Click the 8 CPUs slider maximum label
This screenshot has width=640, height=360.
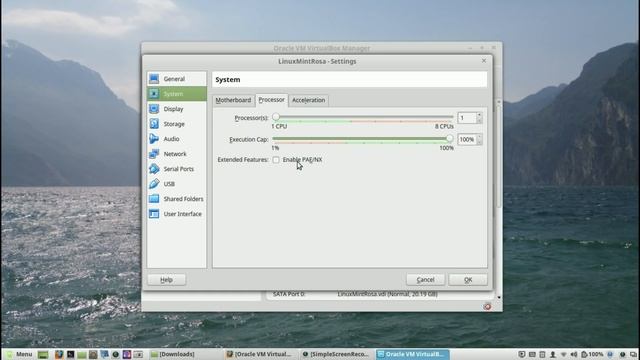444,127
